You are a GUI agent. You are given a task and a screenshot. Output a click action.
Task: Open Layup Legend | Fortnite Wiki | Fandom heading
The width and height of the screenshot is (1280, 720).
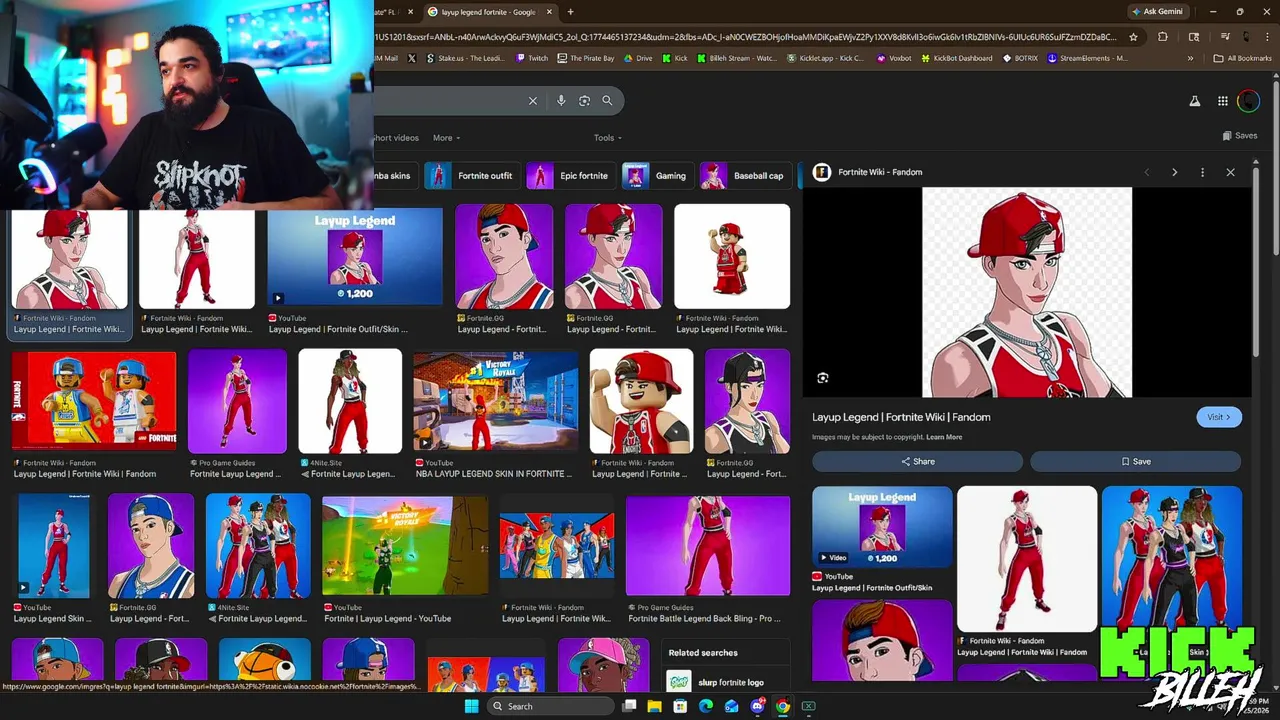pos(901,417)
